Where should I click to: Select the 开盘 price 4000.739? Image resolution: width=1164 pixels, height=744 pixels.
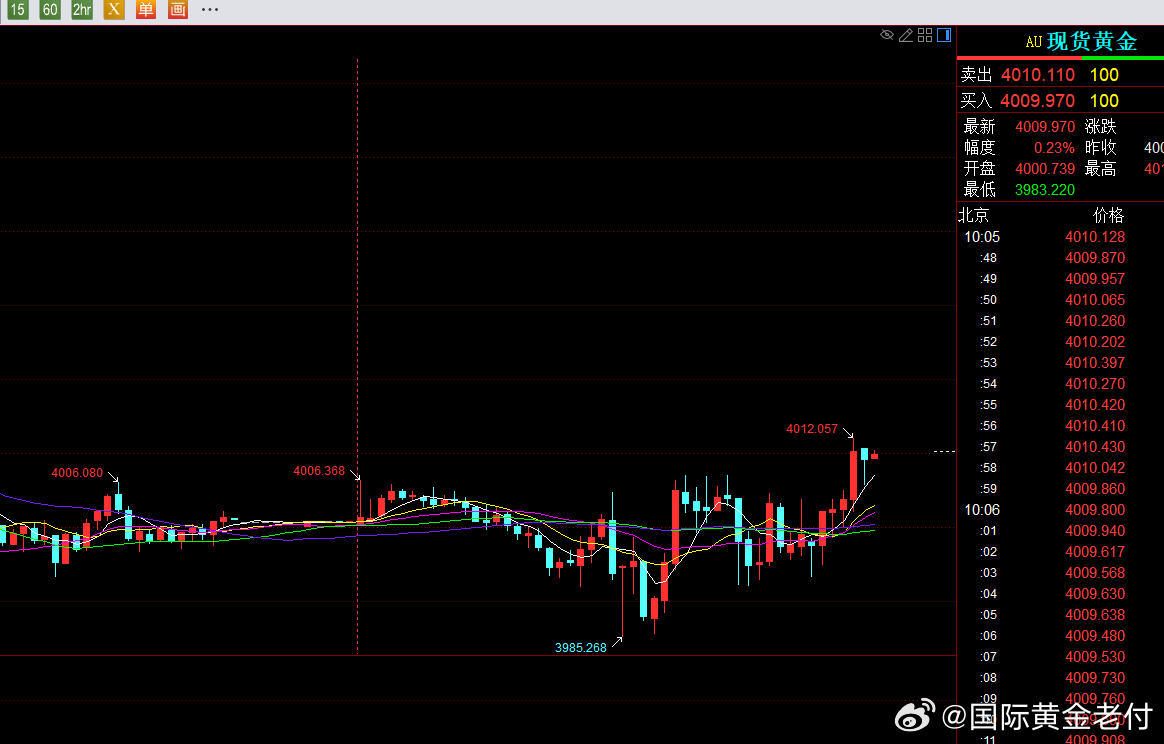tap(1044, 169)
